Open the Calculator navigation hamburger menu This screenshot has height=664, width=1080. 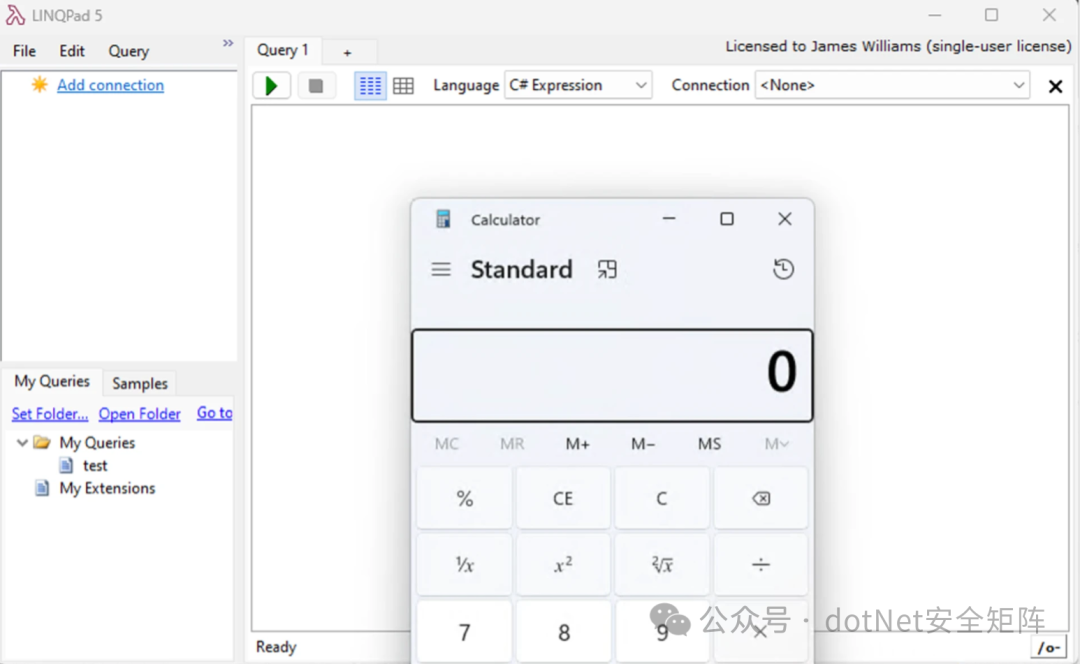click(441, 269)
